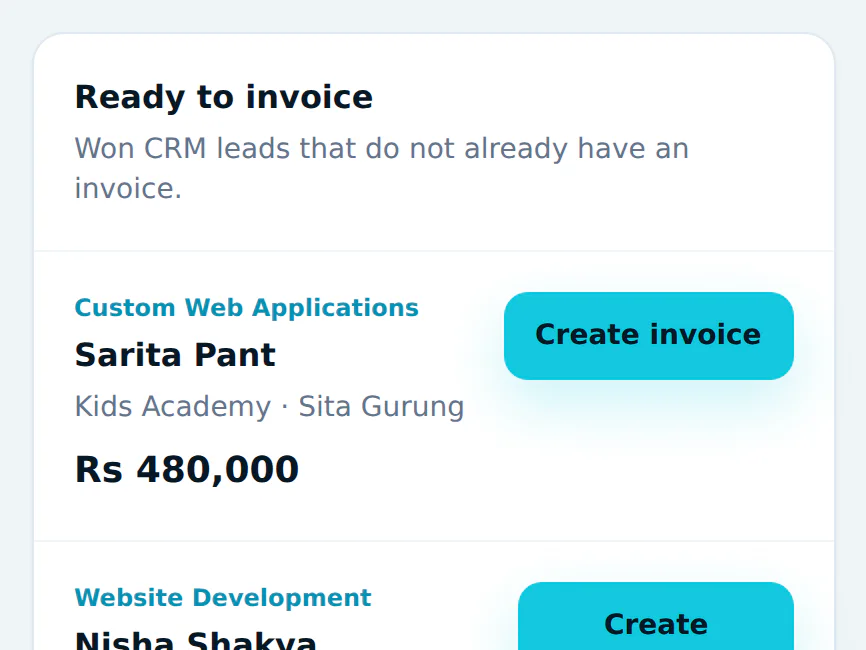Click the name Sarita Pant

pyautogui.click(x=175, y=355)
